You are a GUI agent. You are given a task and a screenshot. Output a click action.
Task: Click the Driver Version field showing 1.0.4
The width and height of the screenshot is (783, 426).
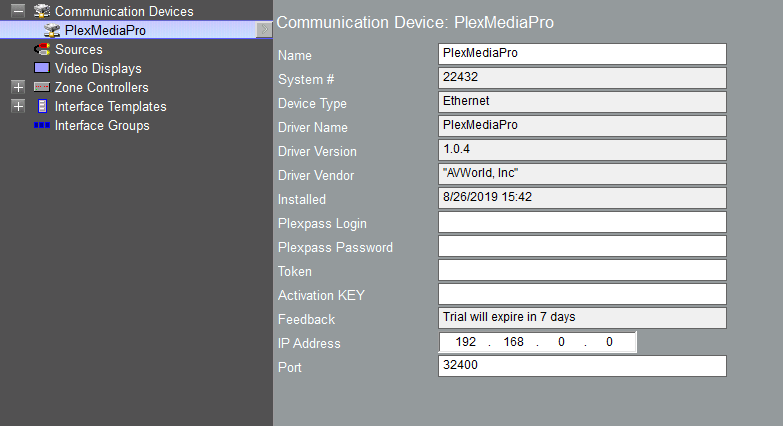[582, 150]
